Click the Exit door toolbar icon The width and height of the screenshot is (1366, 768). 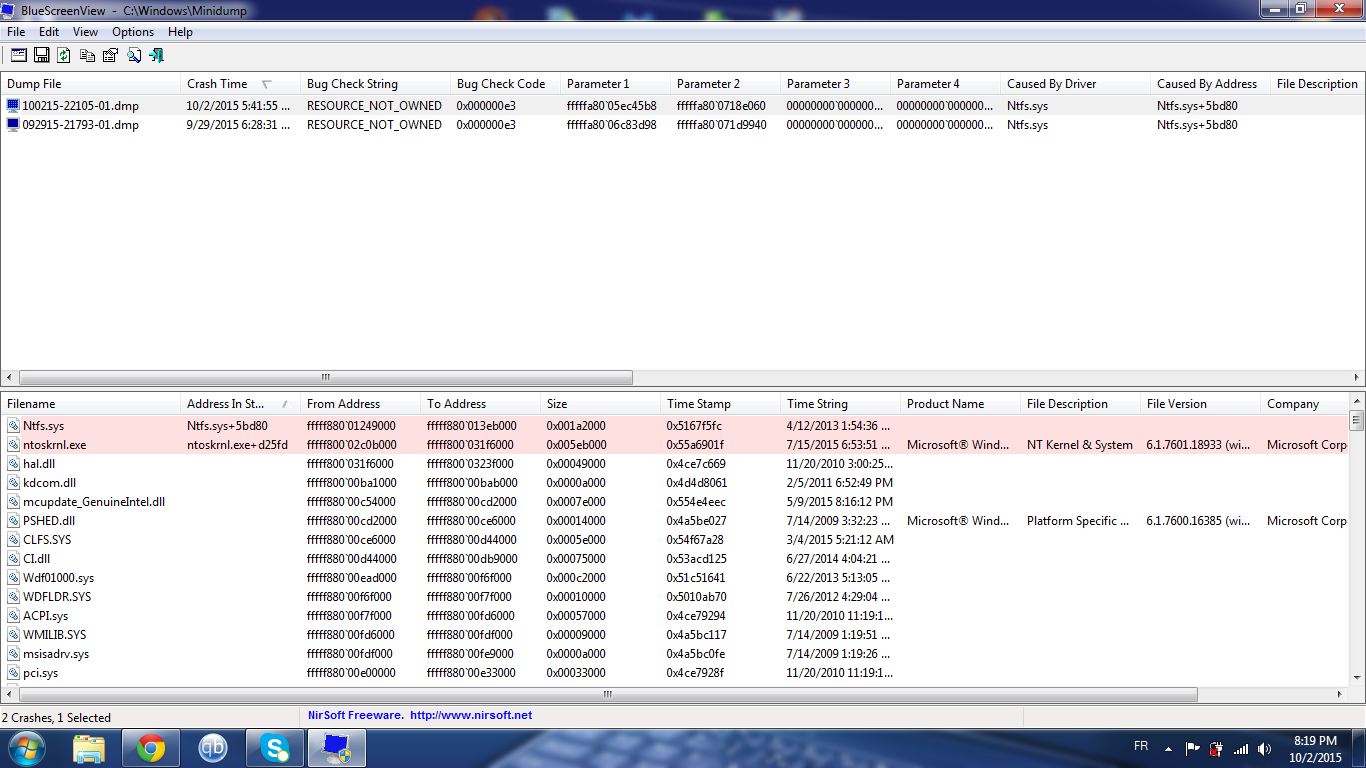[x=156, y=55]
